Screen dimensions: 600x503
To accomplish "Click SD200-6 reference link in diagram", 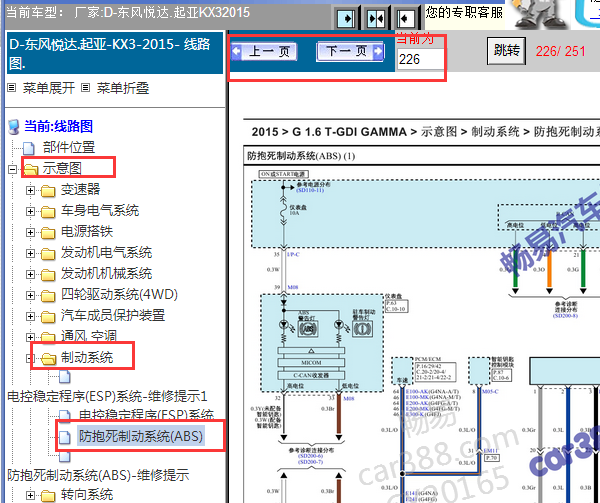I will coord(310,456).
